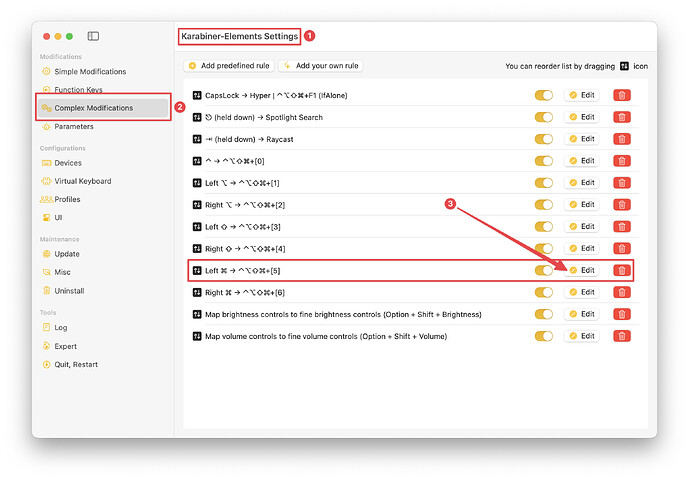689x480 pixels.
Task: Click drag handle of brightness controls rule
Action: coord(197,314)
